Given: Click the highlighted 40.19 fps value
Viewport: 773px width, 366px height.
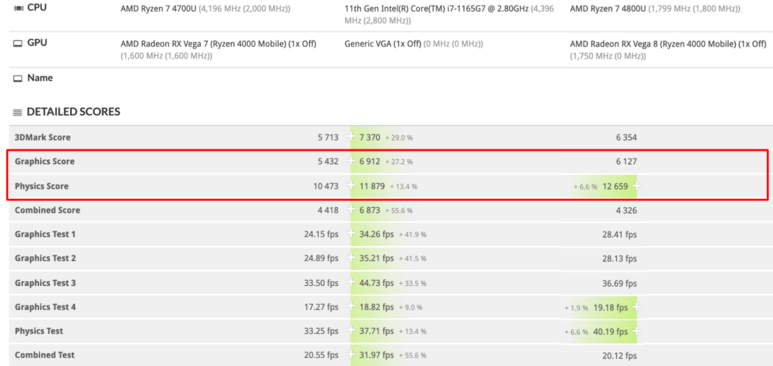Looking at the screenshot, I should [610, 331].
